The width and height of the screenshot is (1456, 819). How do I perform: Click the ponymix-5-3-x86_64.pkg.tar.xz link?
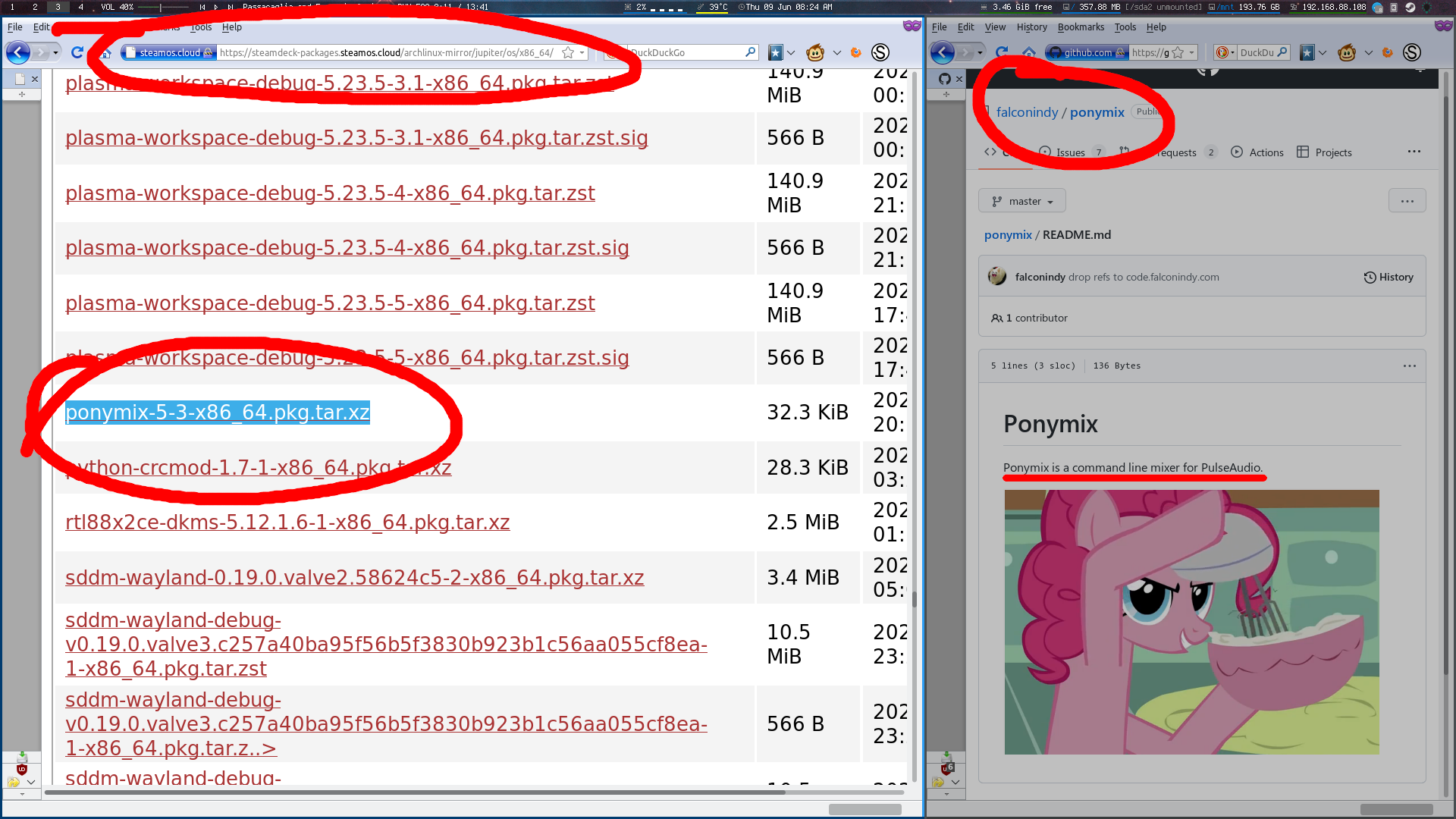(218, 413)
